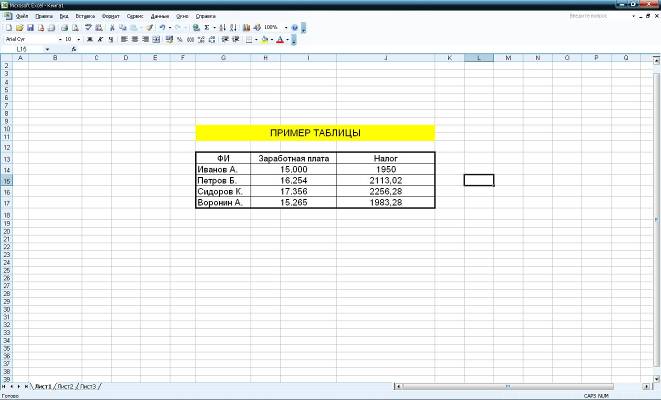661x400 pixels.
Task: Merge and center cells icon
Action: point(156,40)
